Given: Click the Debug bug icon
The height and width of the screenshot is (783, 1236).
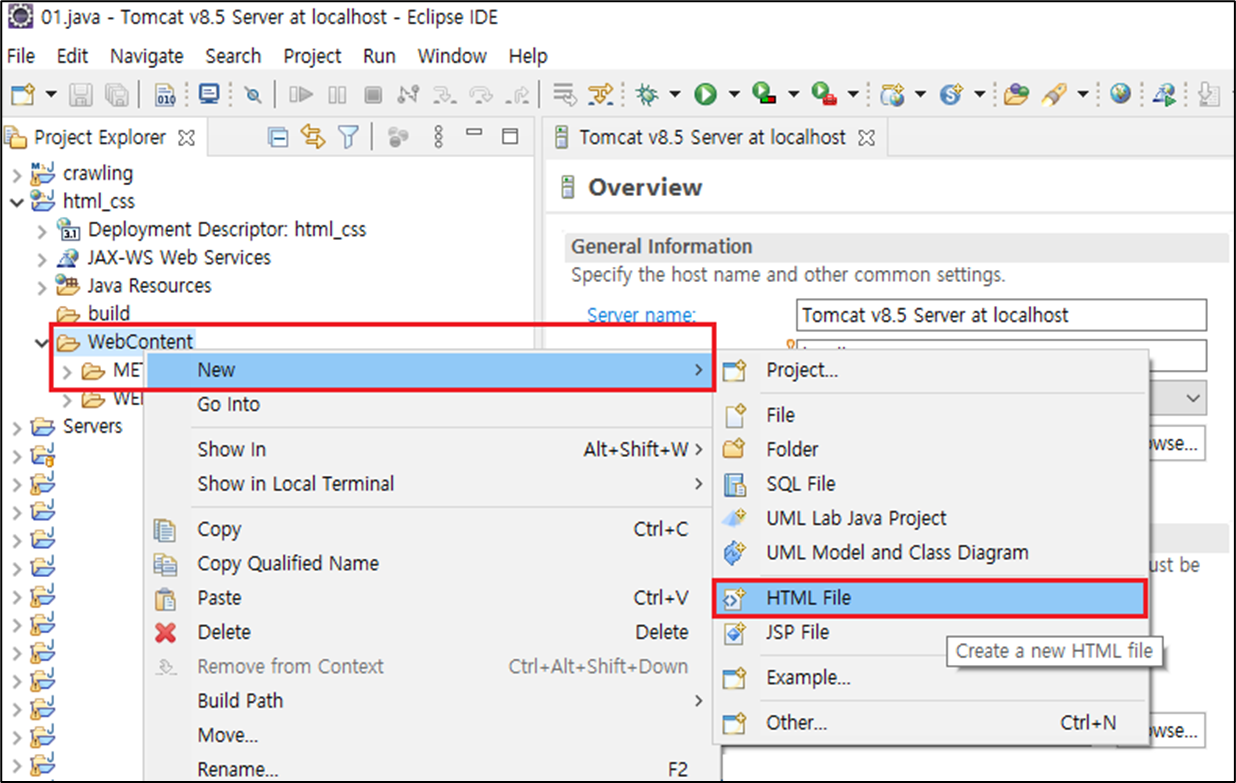Looking at the screenshot, I should 646,95.
